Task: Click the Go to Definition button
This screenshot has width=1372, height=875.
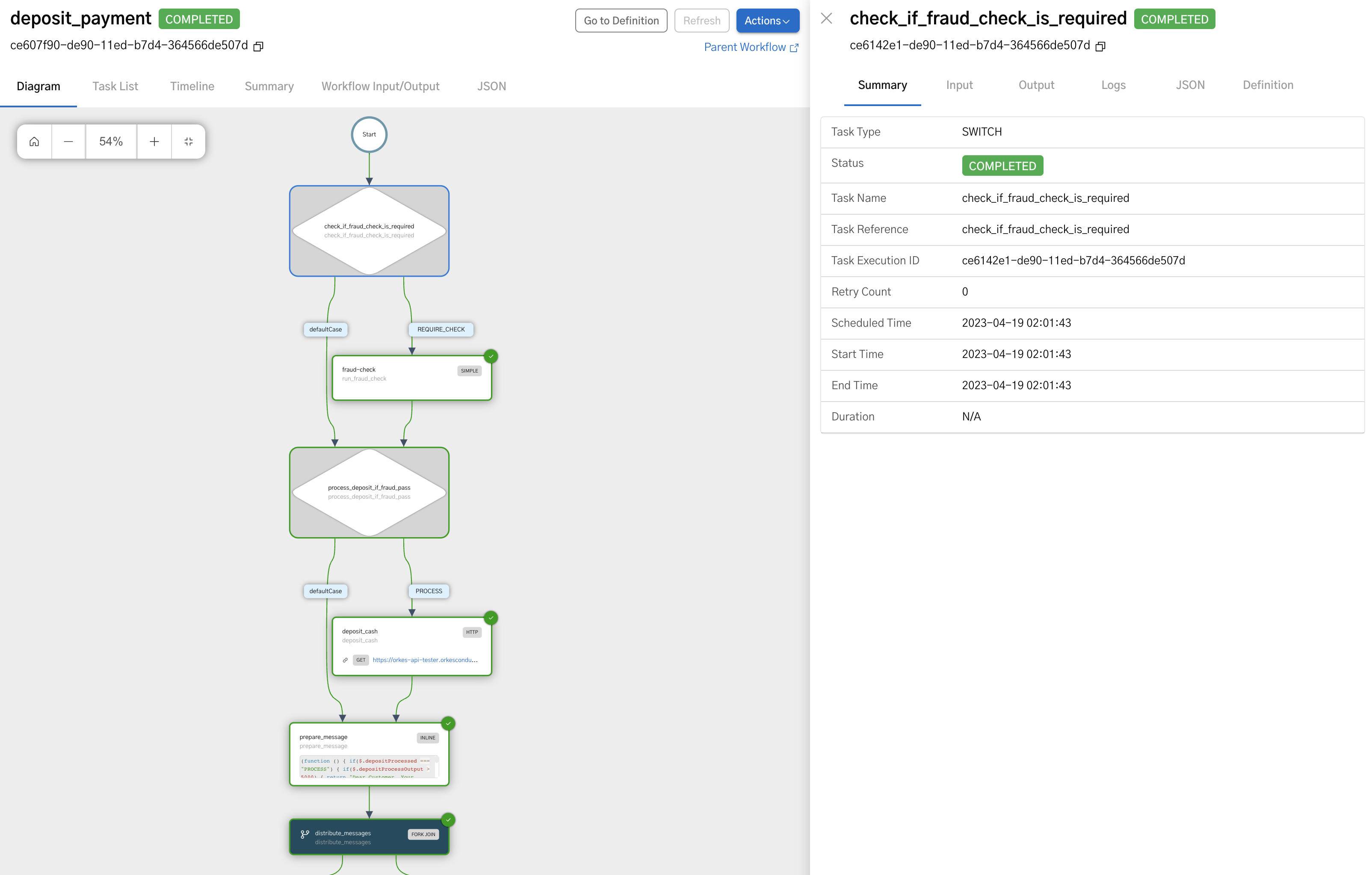Action: click(x=621, y=21)
